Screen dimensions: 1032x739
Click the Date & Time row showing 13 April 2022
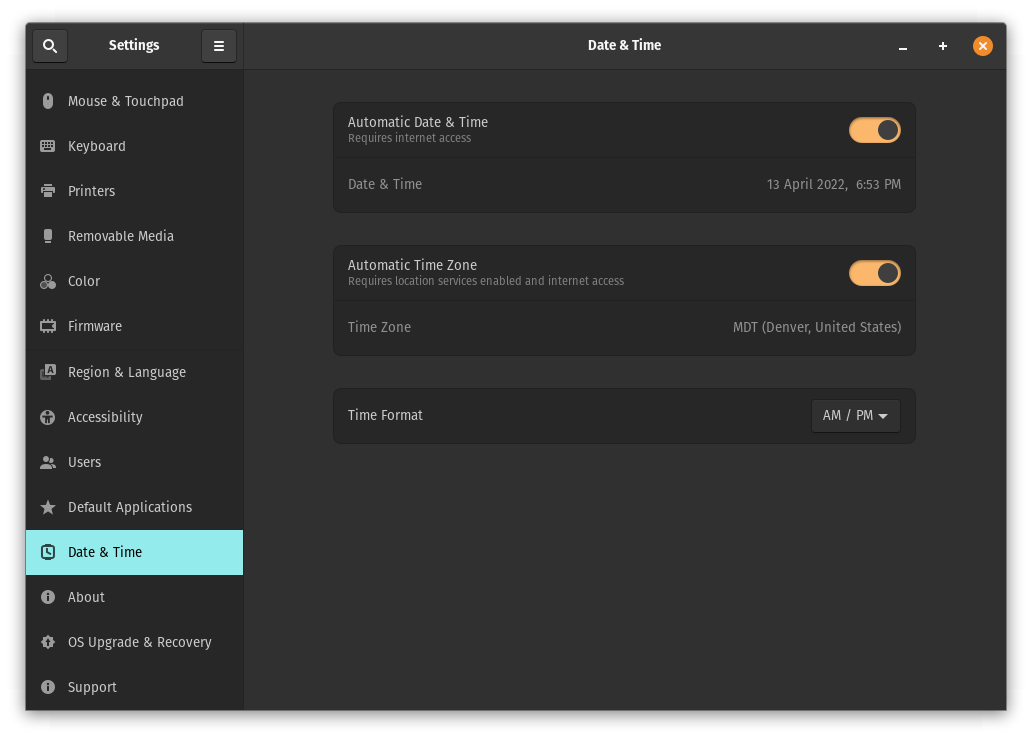tap(624, 185)
